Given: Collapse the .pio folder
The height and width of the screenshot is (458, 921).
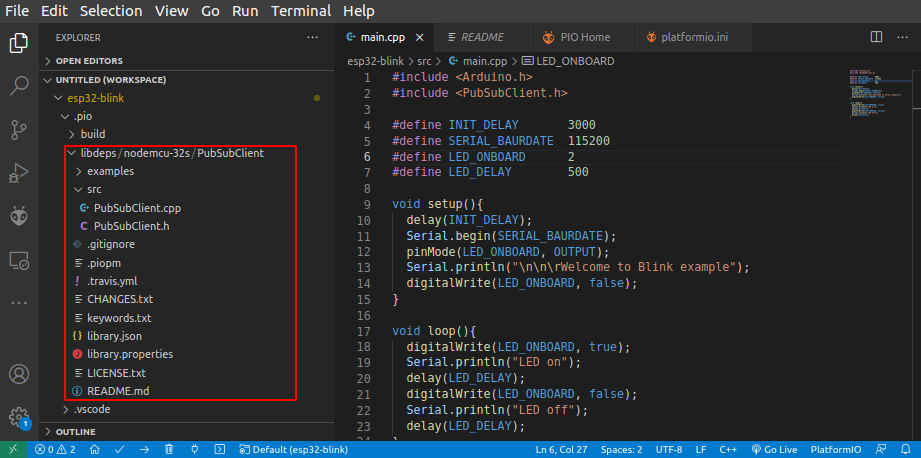Looking at the screenshot, I should pyautogui.click(x=187, y=116).
